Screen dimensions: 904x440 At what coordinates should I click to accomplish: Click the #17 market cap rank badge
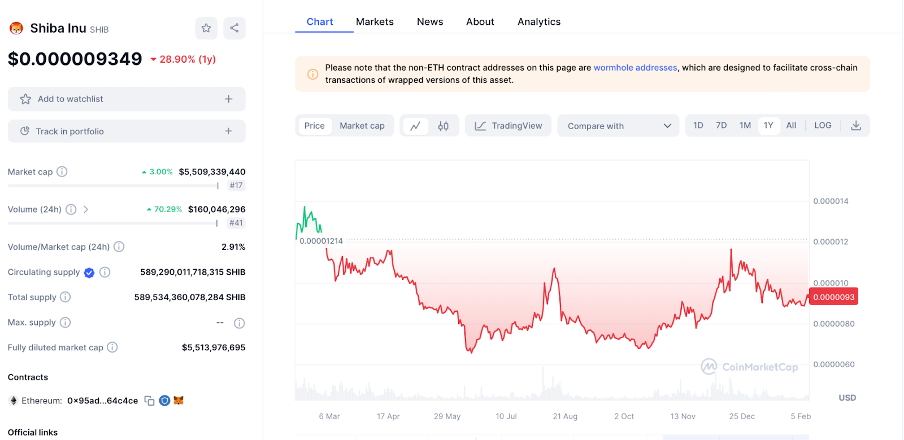click(x=236, y=186)
